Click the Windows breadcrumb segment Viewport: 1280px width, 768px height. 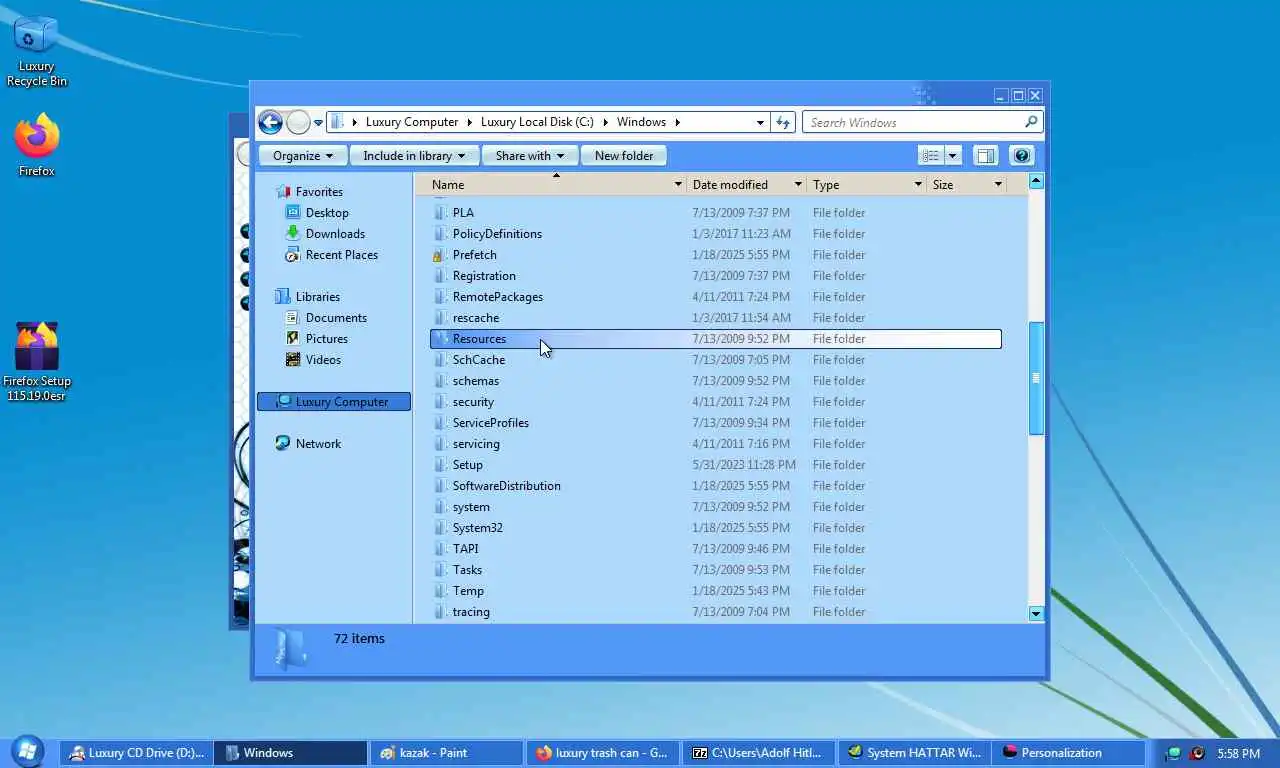tap(641, 122)
